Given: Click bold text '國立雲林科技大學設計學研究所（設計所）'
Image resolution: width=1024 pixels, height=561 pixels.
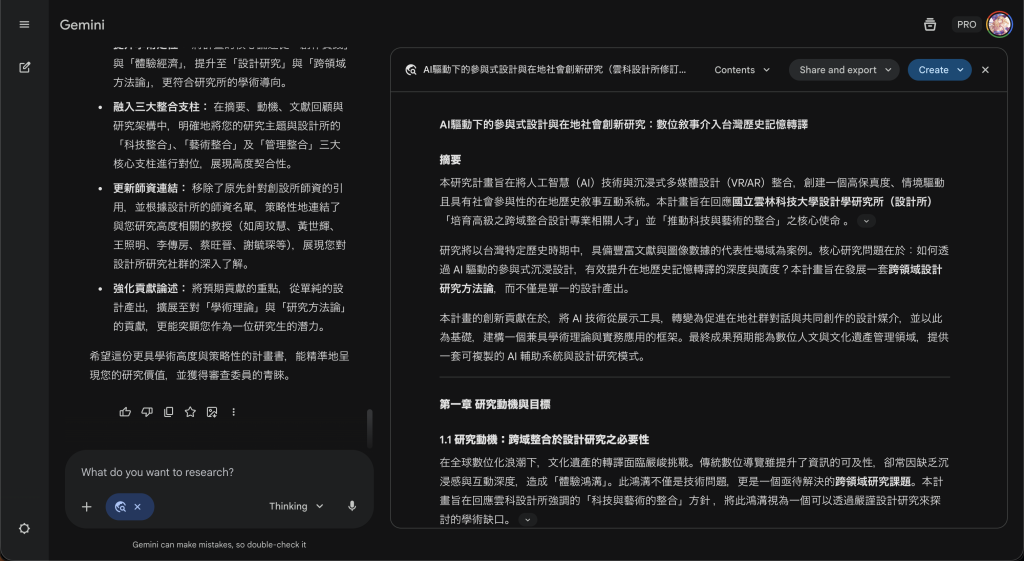Looking at the screenshot, I should [x=833, y=202].
